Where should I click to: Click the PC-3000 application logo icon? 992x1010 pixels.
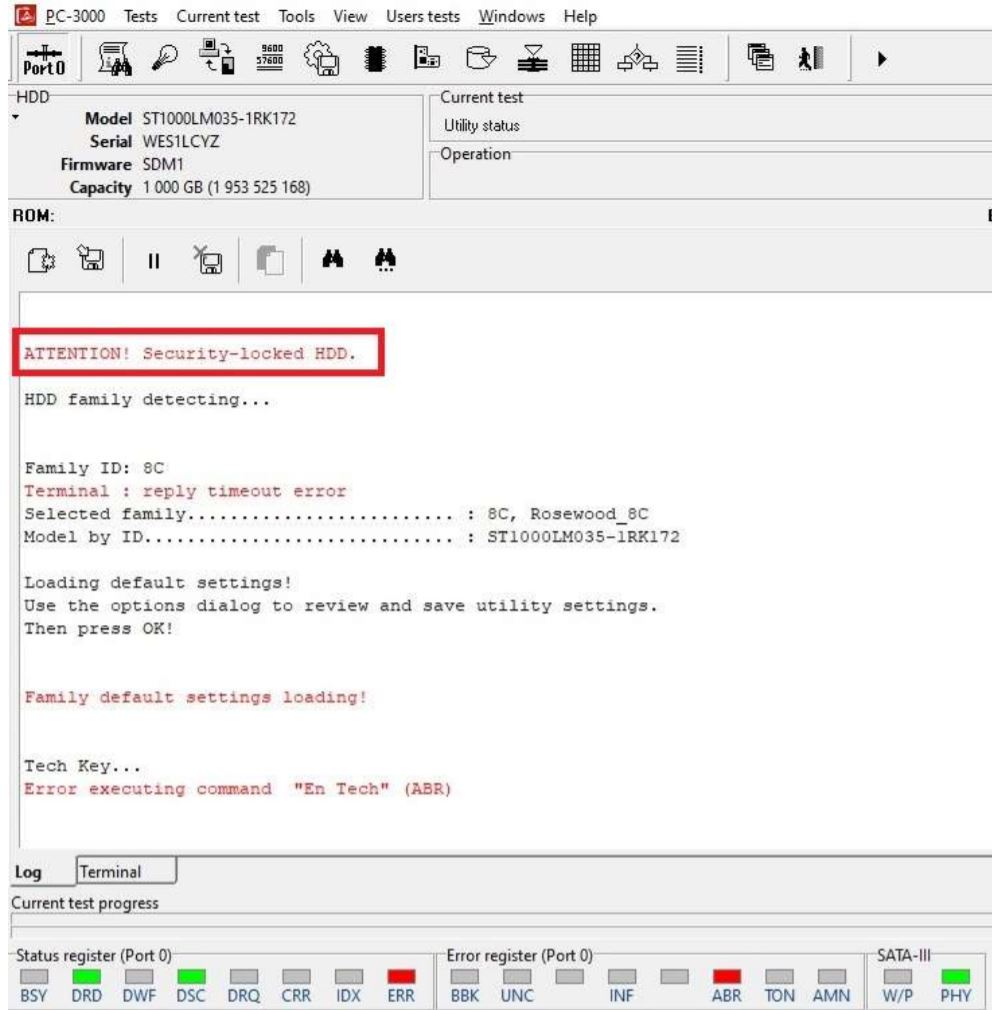click(x=26, y=15)
